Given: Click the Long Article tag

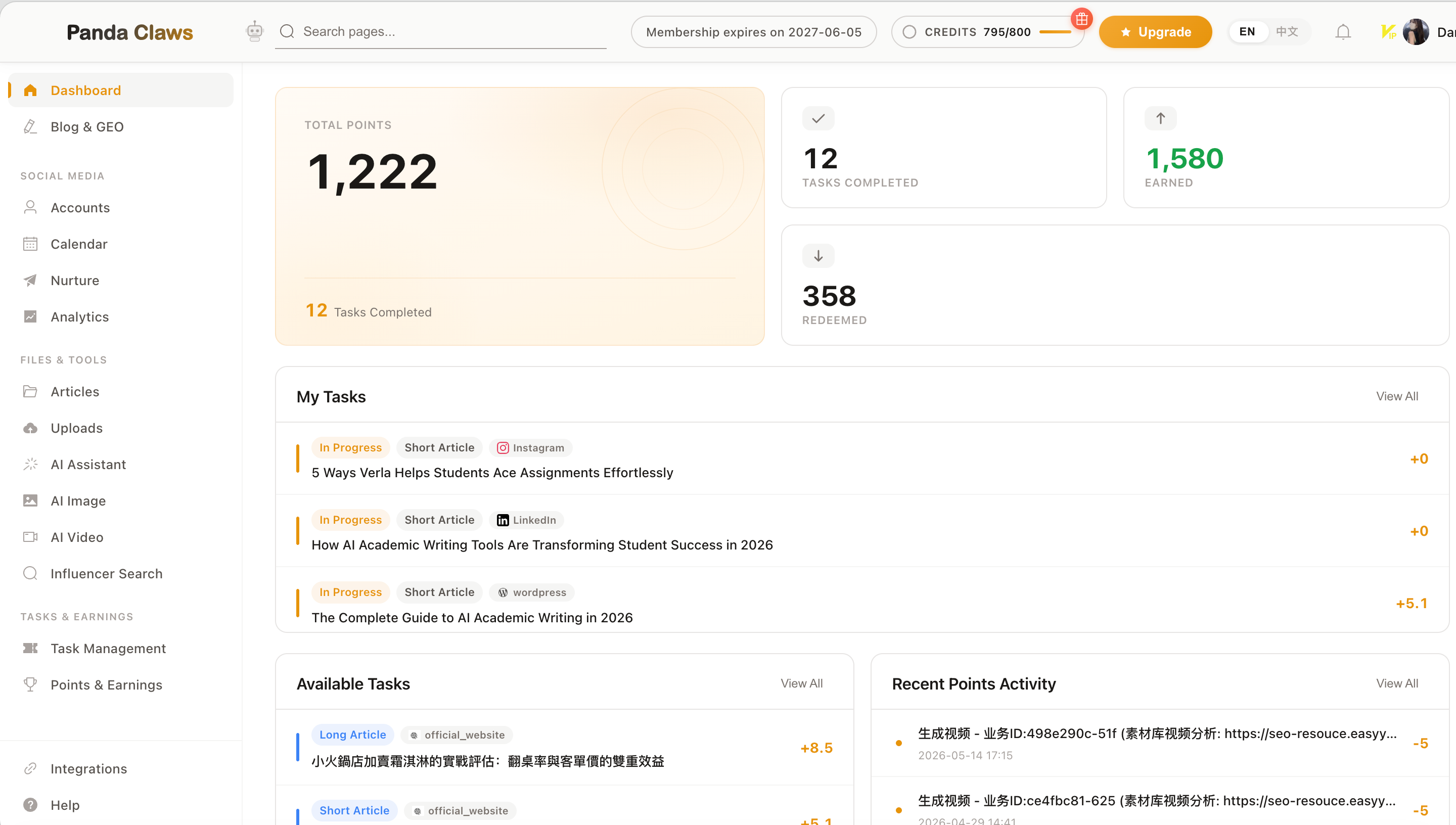Looking at the screenshot, I should click(x=352, y=735).
